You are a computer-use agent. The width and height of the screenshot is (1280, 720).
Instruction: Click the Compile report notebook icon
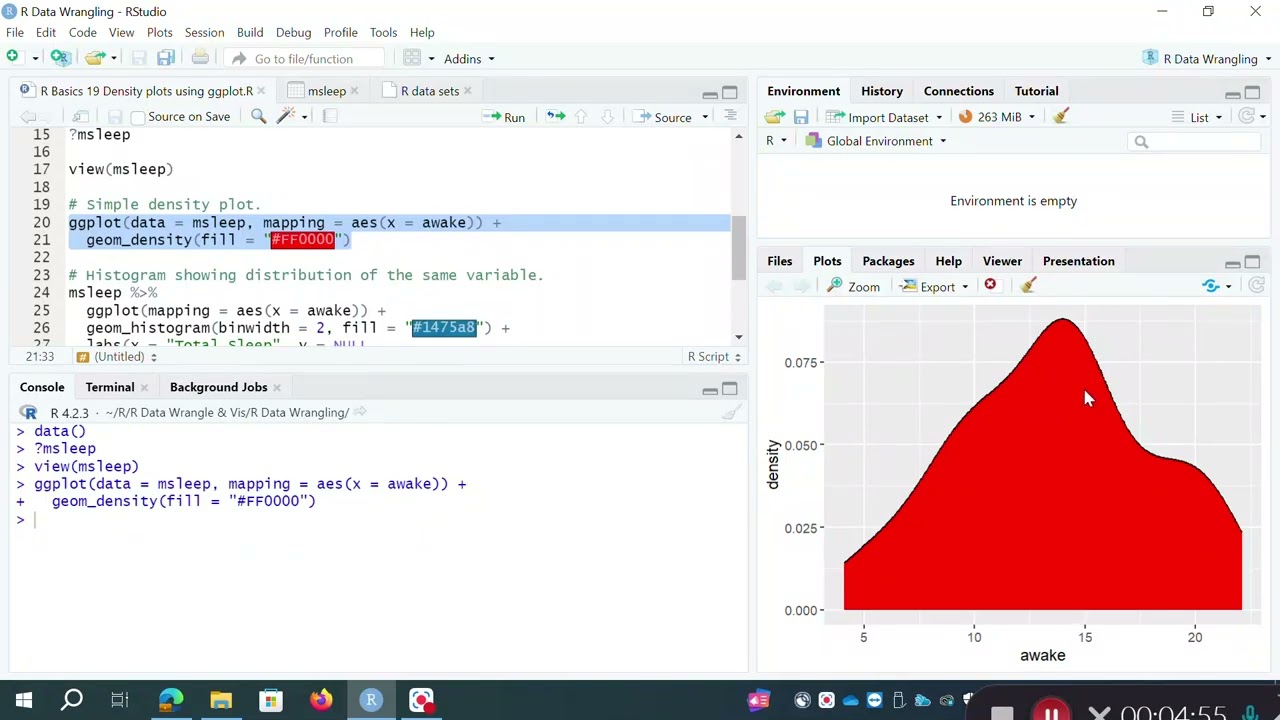330,117
